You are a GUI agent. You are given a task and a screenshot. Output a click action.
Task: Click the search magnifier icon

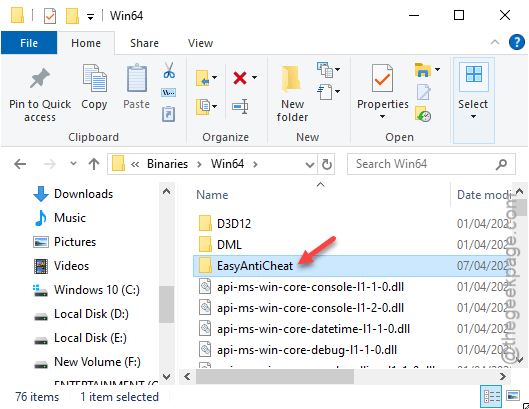pyautogui.click(x=501, y=164)
